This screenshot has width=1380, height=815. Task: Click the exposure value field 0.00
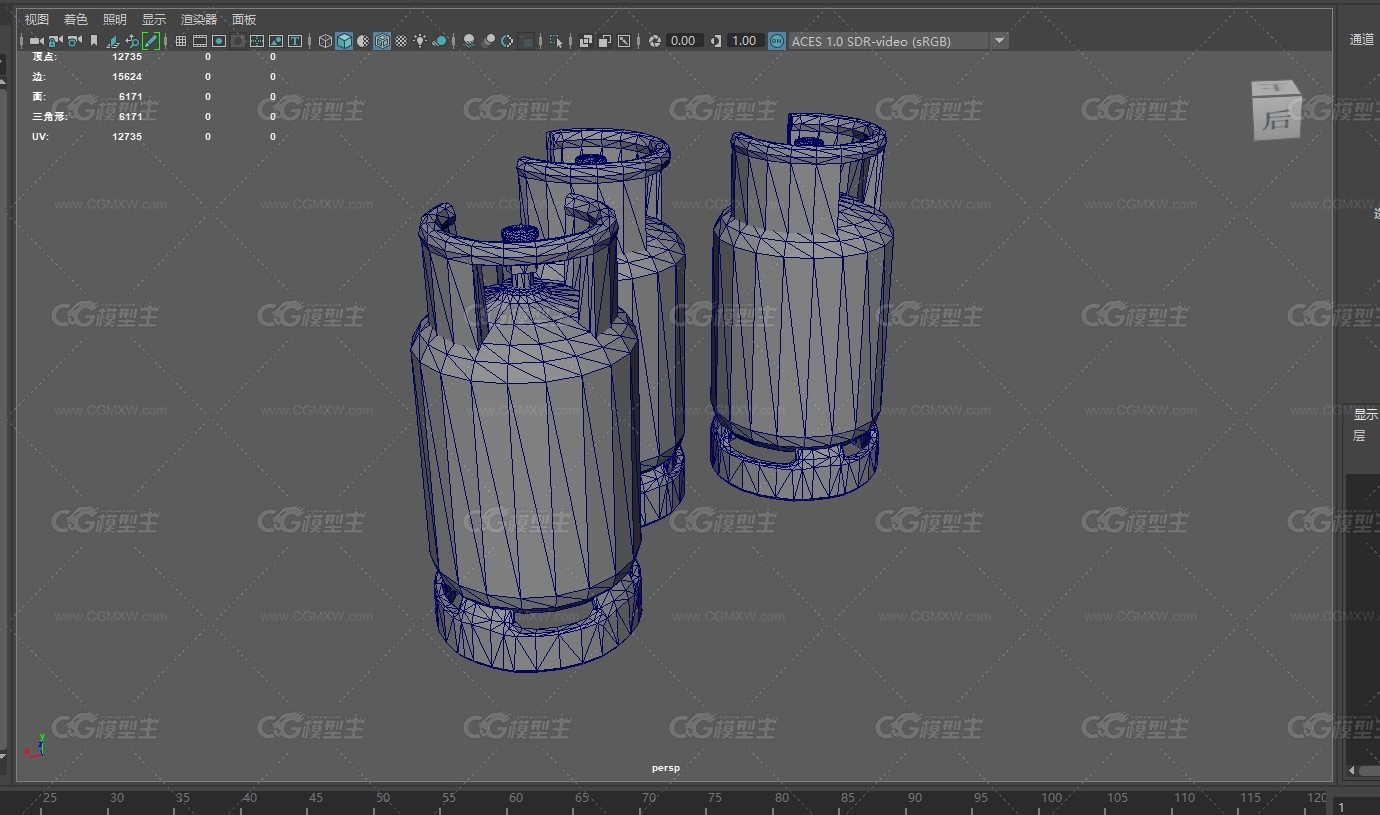click(x=684, y=41)
